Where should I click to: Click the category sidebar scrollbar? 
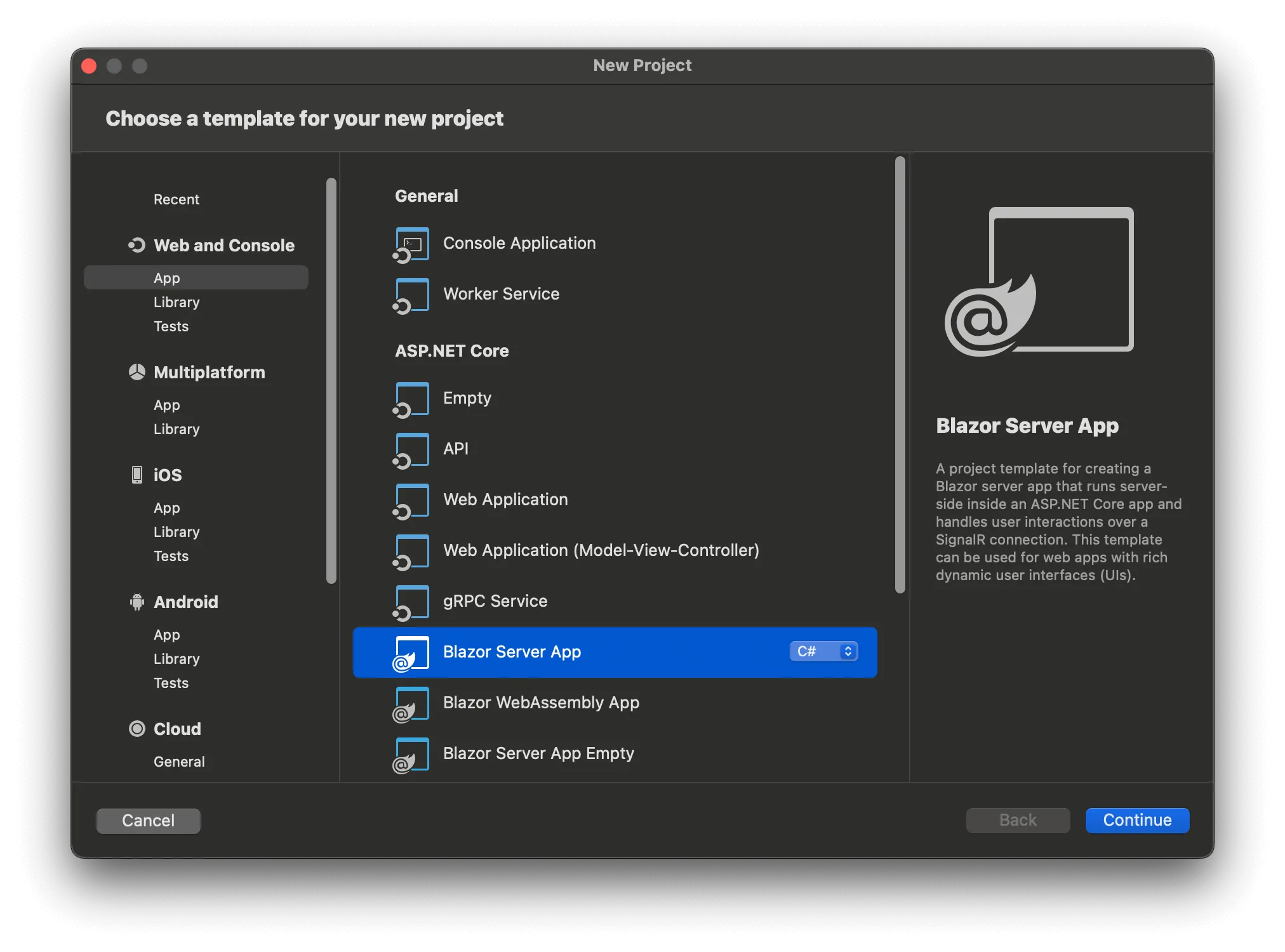click(331, 381)
